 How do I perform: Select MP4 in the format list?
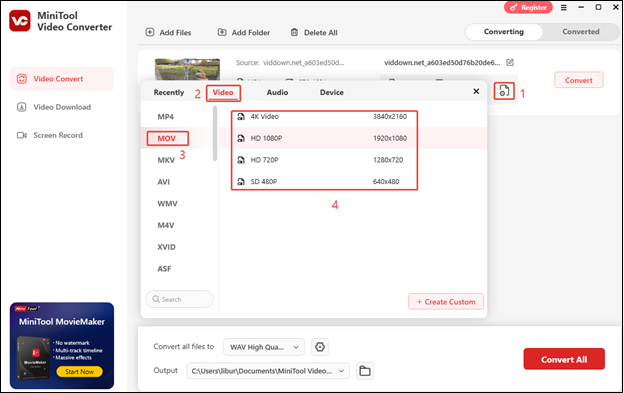(166, 117)
